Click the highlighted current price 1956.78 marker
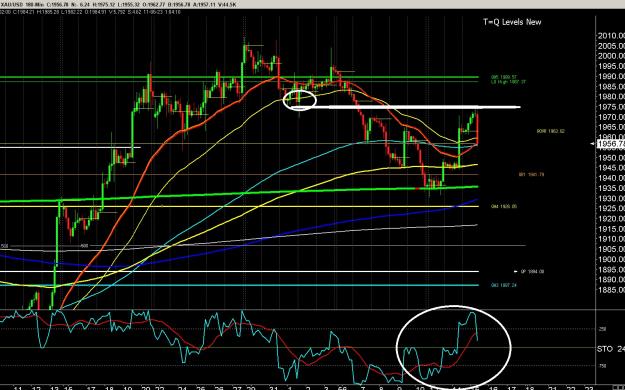The height and width of the screenshot is (390, 625). tap(611, 144)
